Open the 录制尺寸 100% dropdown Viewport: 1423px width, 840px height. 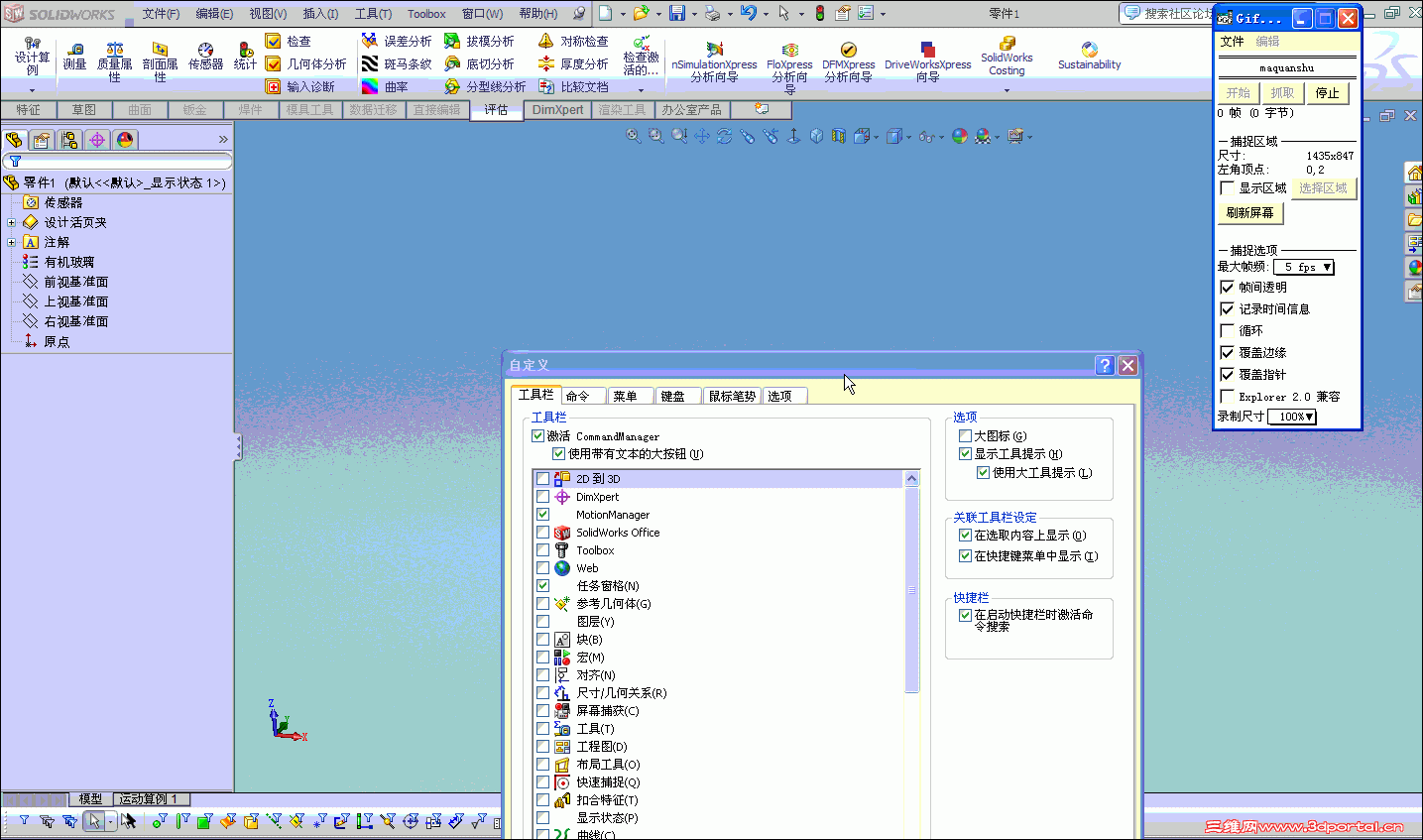coord(1292,417)
